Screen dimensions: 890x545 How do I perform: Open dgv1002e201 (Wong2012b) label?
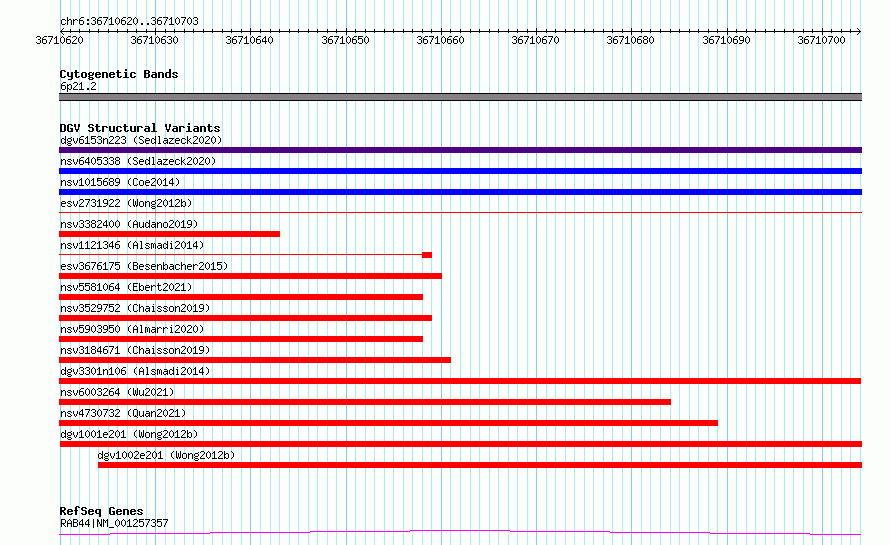(166, 455)
